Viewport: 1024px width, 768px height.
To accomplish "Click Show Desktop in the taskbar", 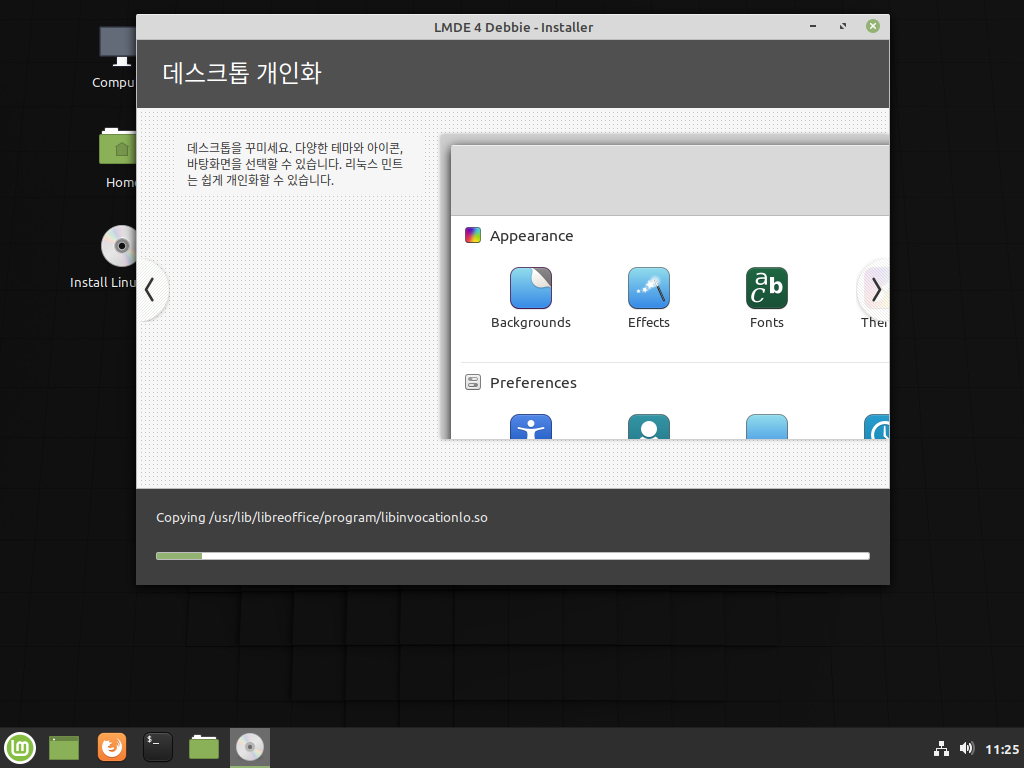I will 64,748.
